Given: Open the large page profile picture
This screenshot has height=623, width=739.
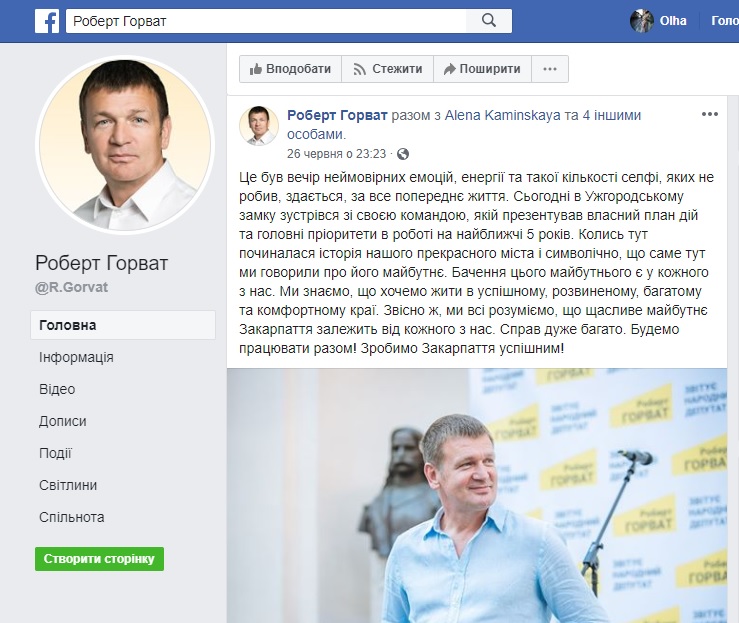Looking at the screenshot, I should (x=125, y=145).
